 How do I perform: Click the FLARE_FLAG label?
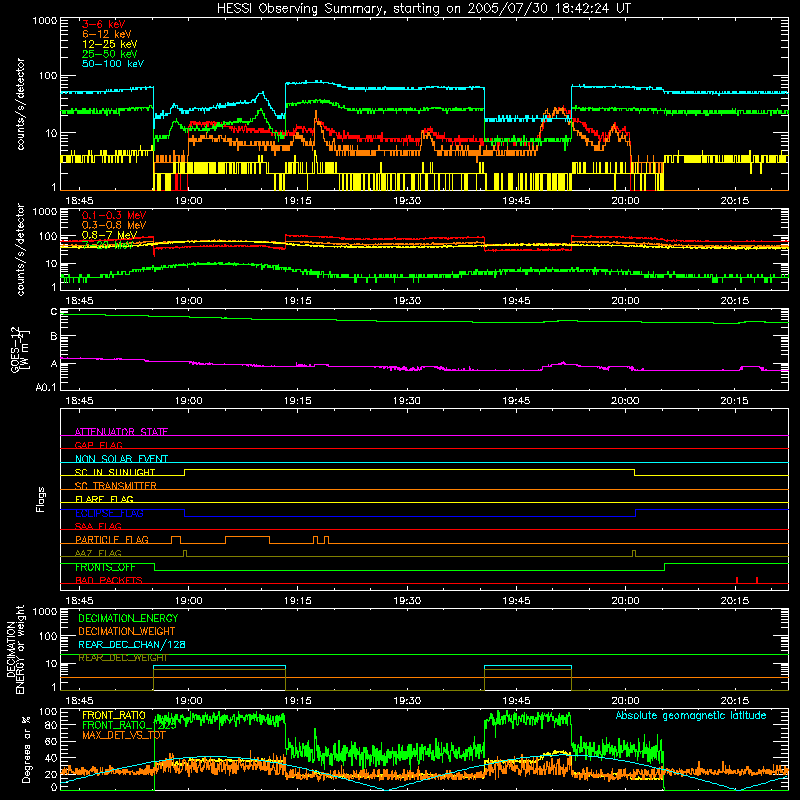104,499
